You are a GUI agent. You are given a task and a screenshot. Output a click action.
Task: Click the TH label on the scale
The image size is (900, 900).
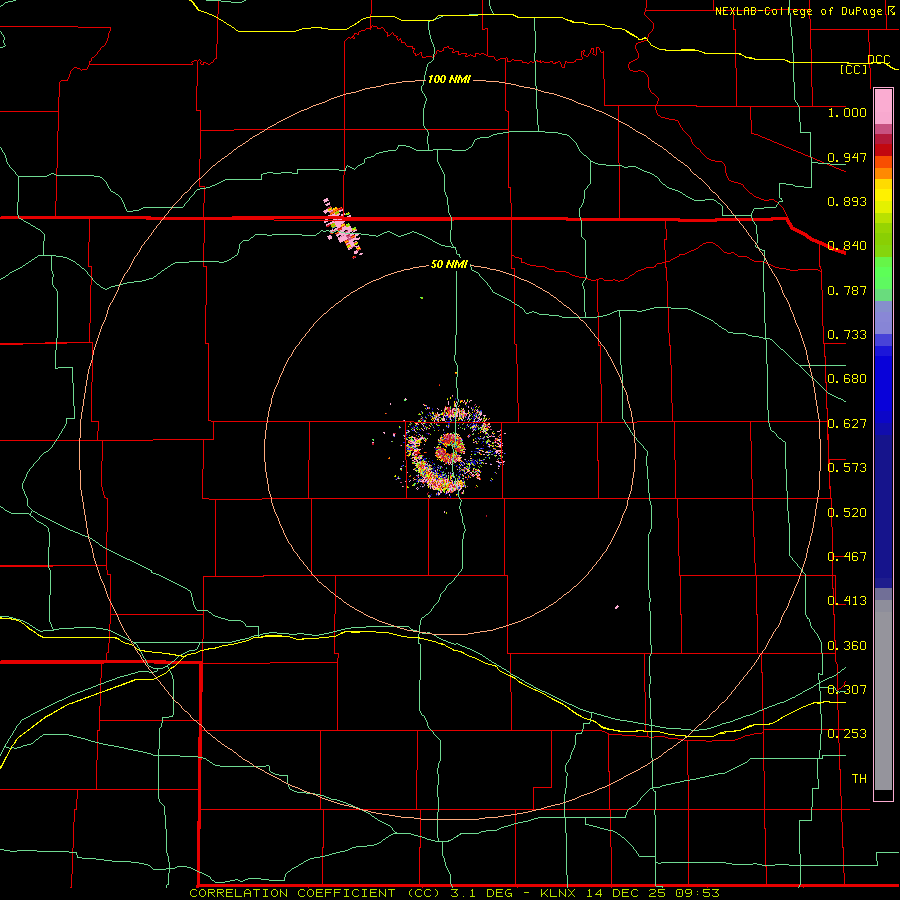coord(859,779)
